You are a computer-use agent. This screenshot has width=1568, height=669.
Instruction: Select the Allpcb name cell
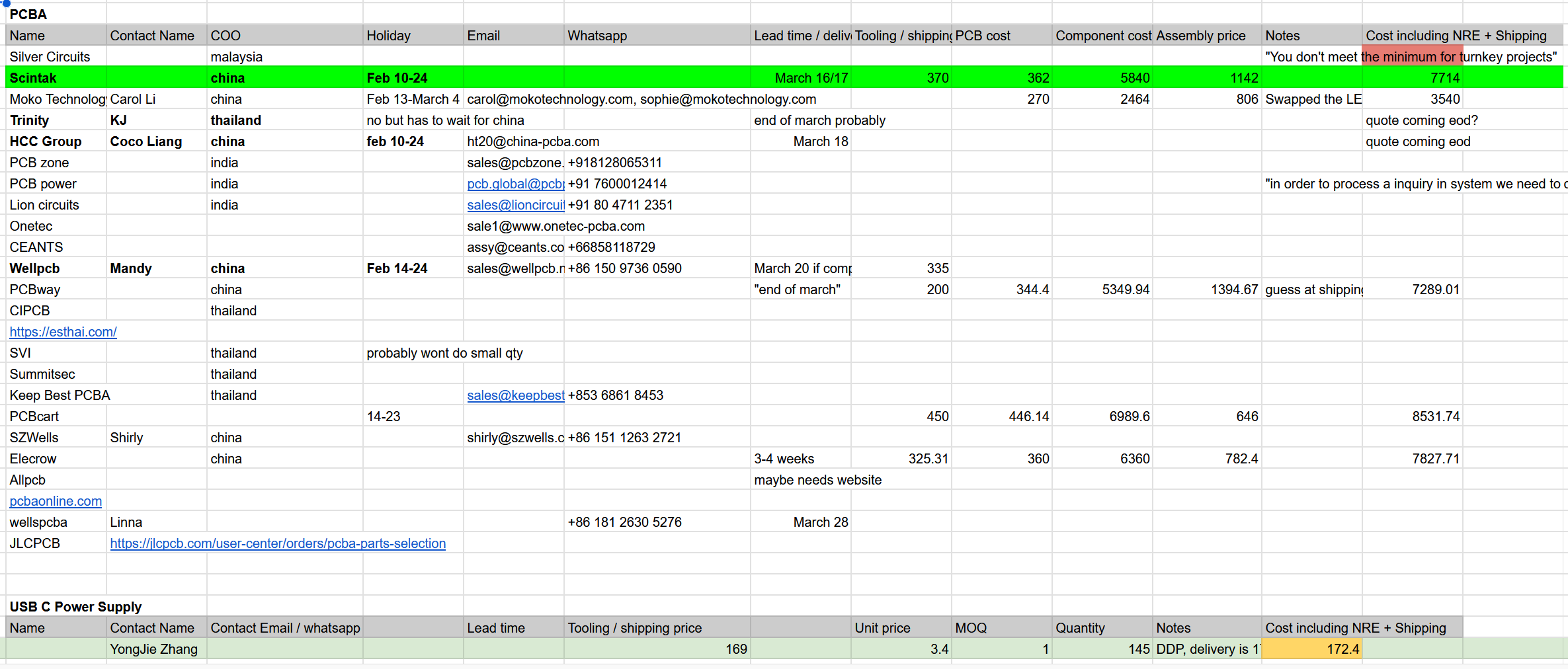[56, 480]
